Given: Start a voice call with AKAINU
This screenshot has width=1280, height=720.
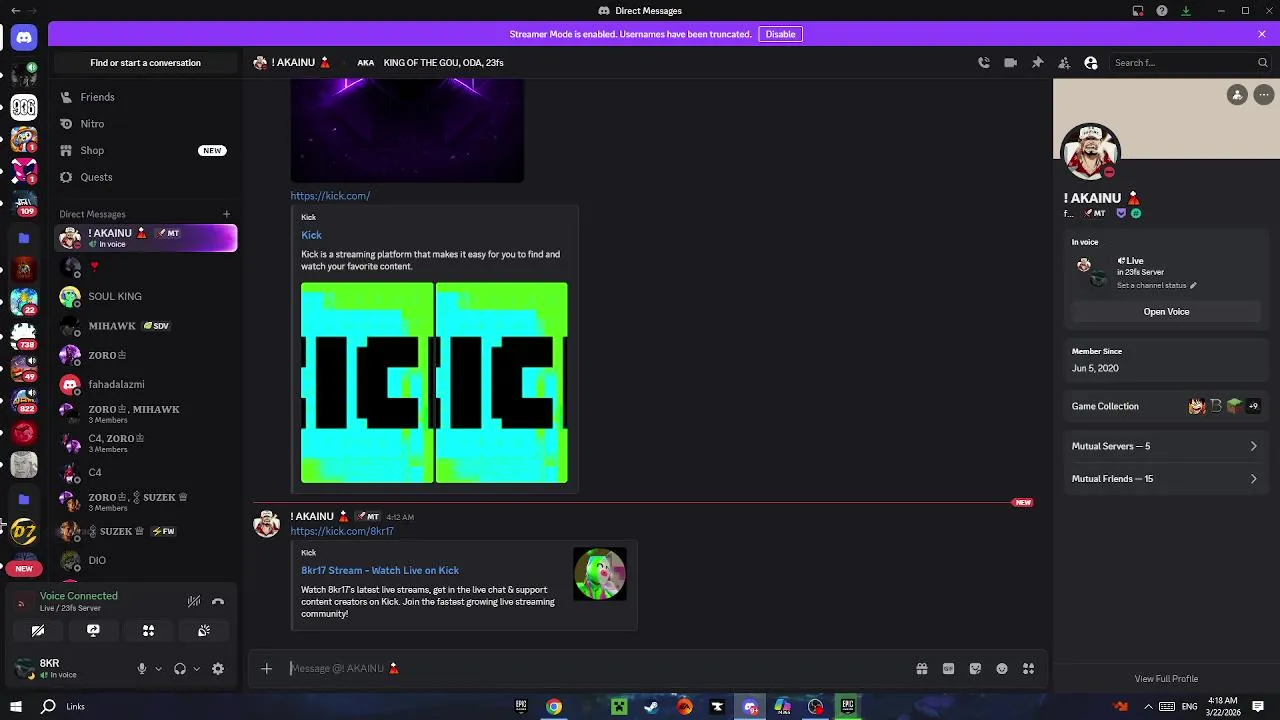Looking at the screenshot, I should point(984,62).
